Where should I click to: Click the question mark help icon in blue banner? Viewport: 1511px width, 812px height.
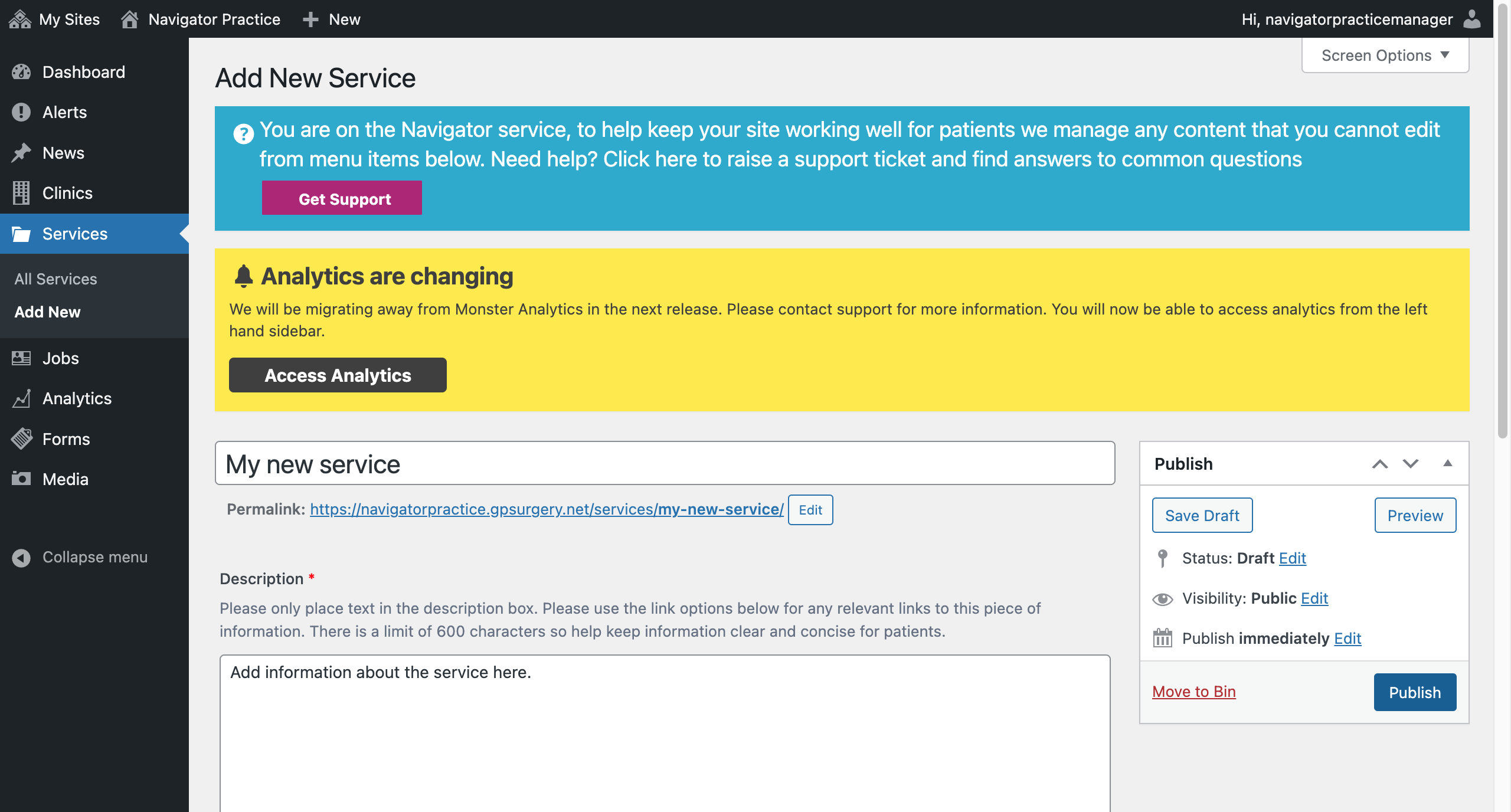point(243,134)
